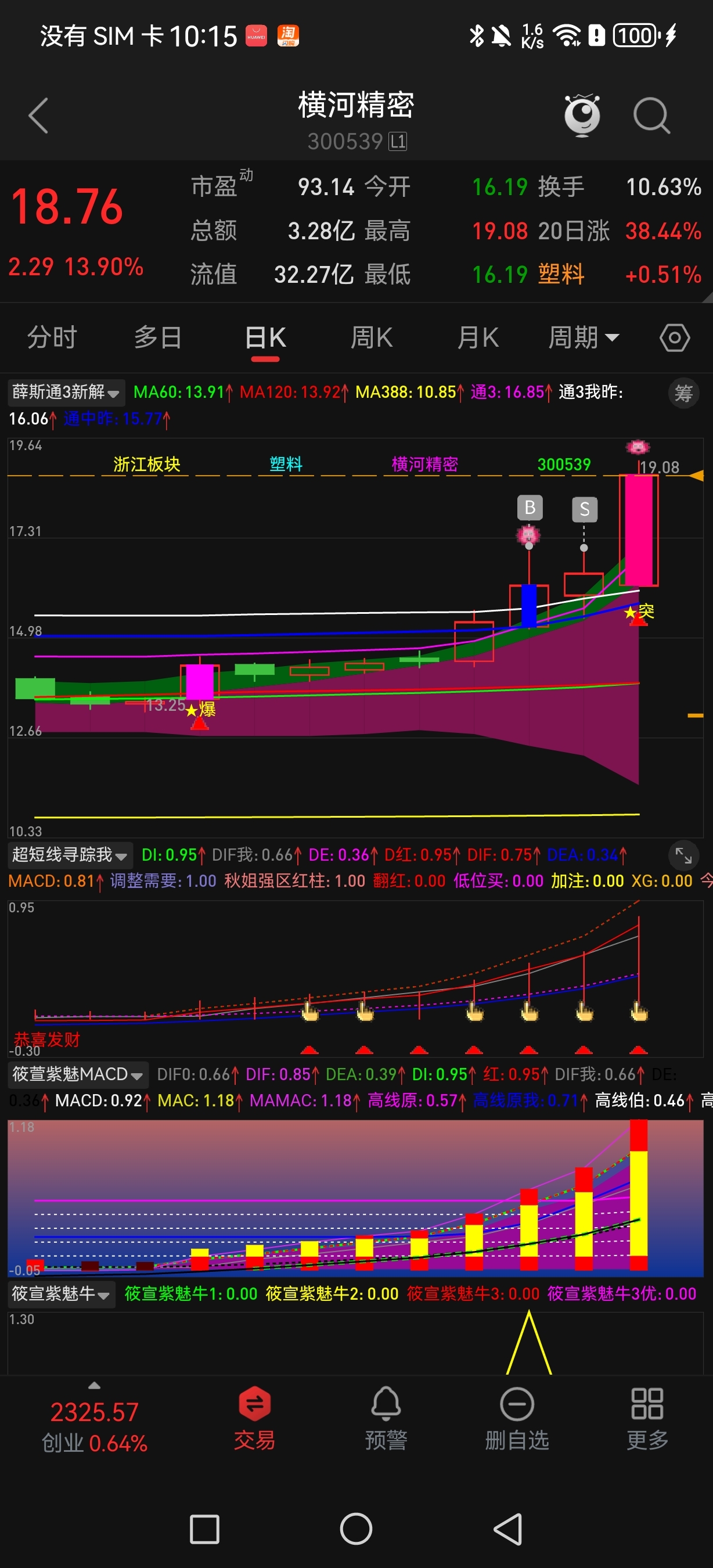713x1568 pixels.
Task: Open the 周期 period dropdown
Action: (584, 337)
